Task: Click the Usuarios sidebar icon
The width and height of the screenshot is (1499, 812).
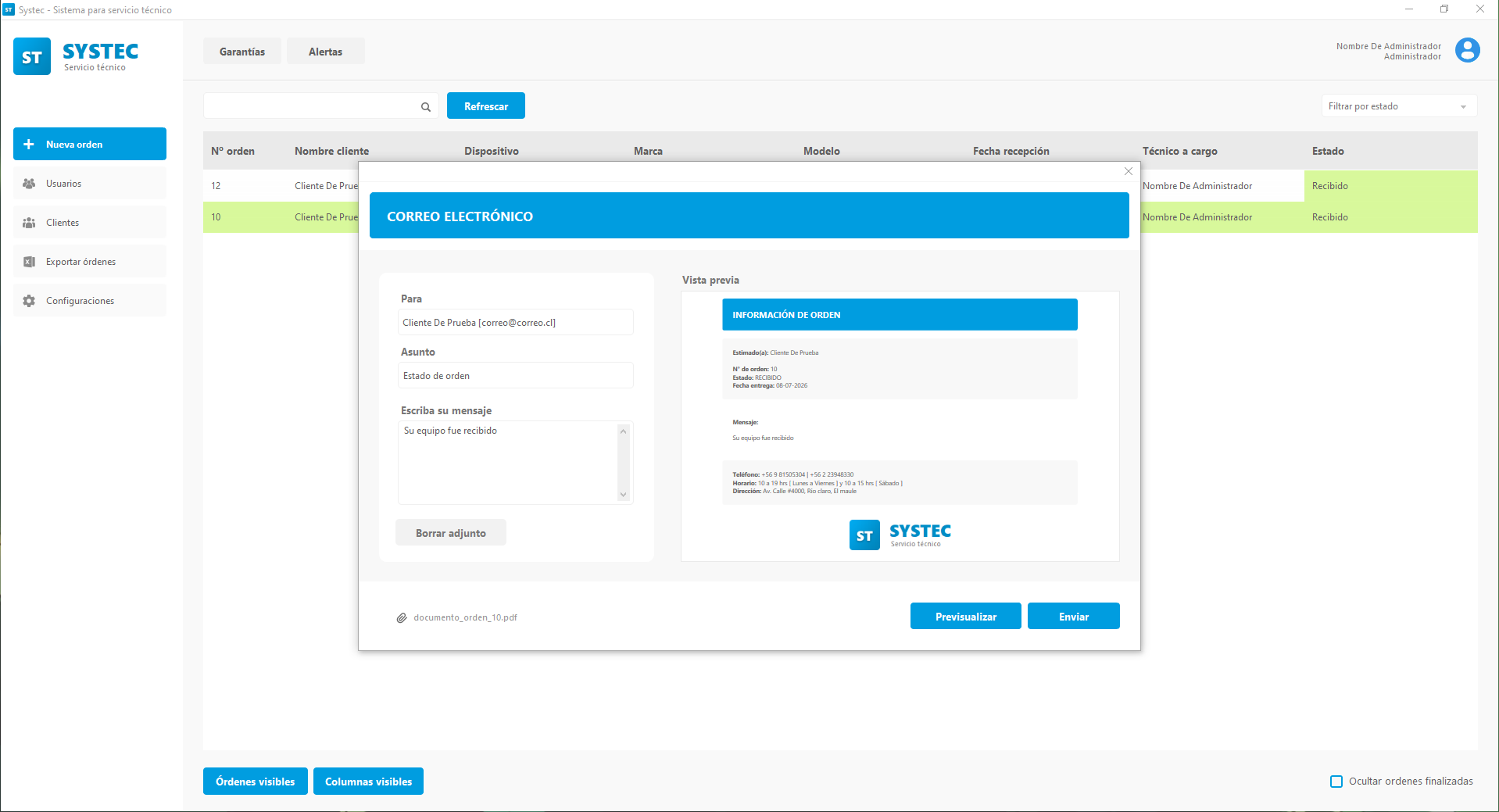Action: click(29, 184)
